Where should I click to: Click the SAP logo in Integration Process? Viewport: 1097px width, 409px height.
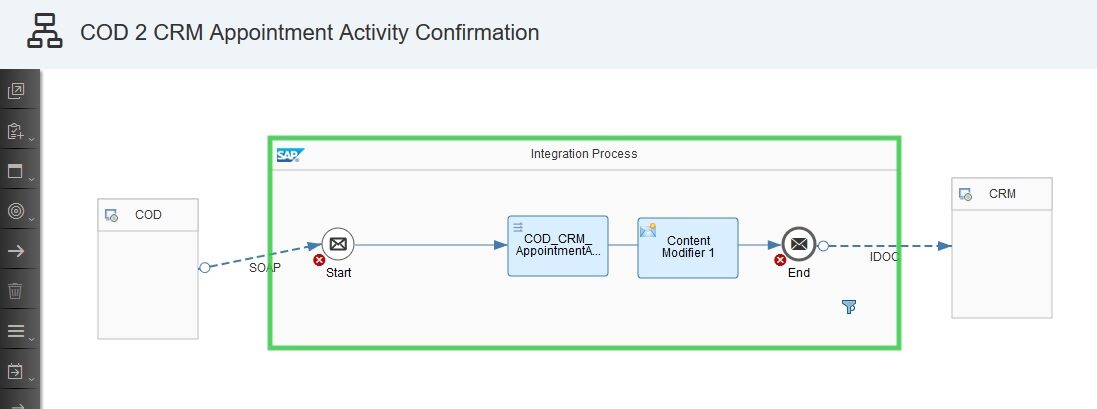pyautogui.click(x=290, y=155)
